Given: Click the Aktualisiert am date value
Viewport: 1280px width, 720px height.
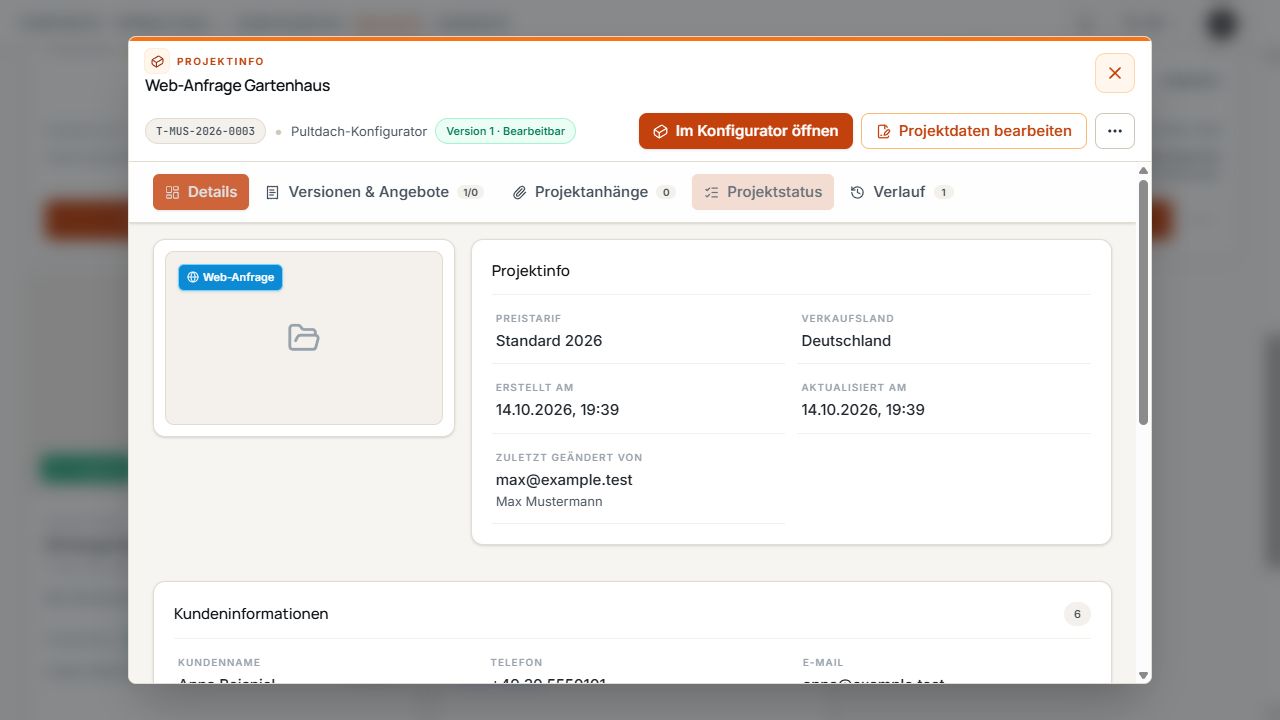Looking at the screenshot, I should point(863,410).
